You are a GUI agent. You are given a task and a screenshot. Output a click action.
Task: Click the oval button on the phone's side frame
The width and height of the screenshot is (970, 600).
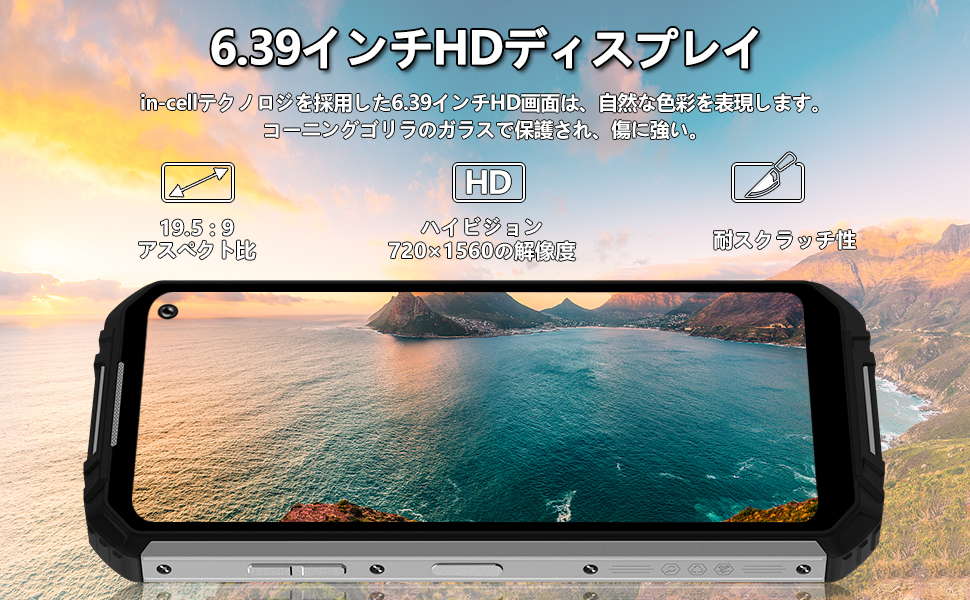click(466, 569)
